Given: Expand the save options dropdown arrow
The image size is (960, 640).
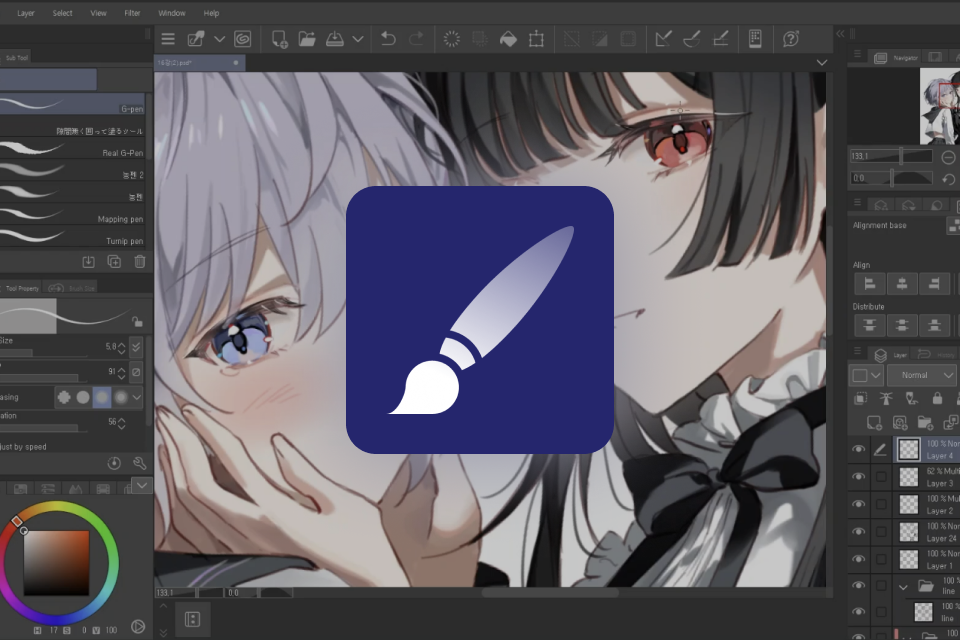Looking at the screenshot, I should 358,39.
